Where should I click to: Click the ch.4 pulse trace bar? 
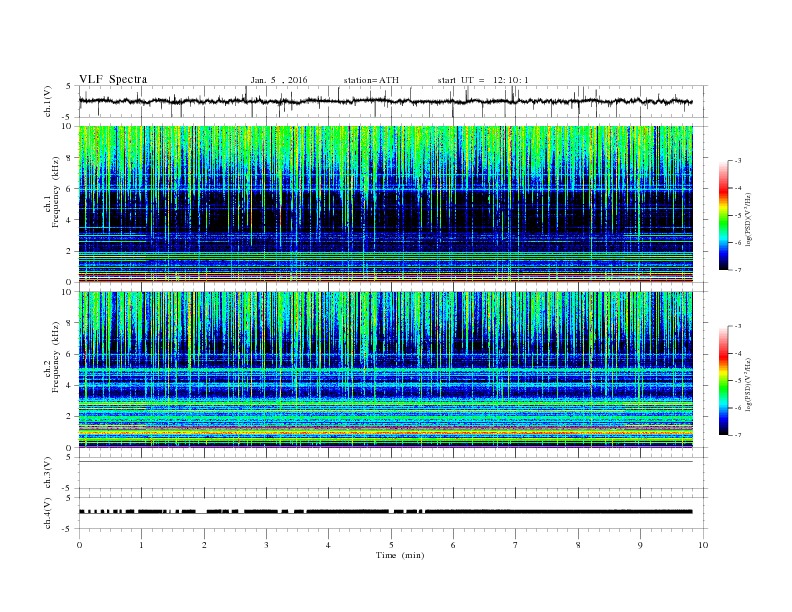(x=385, y=512)
